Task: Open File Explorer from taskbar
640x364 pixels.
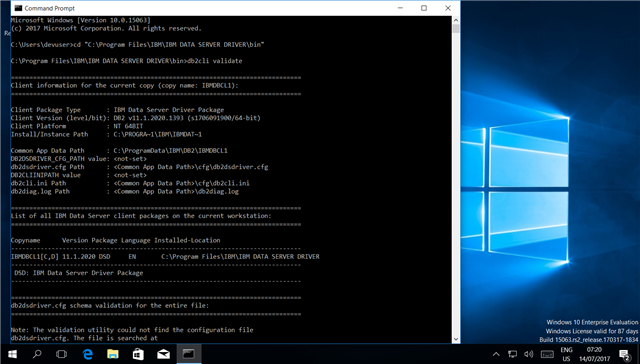Action: [113, 354]
